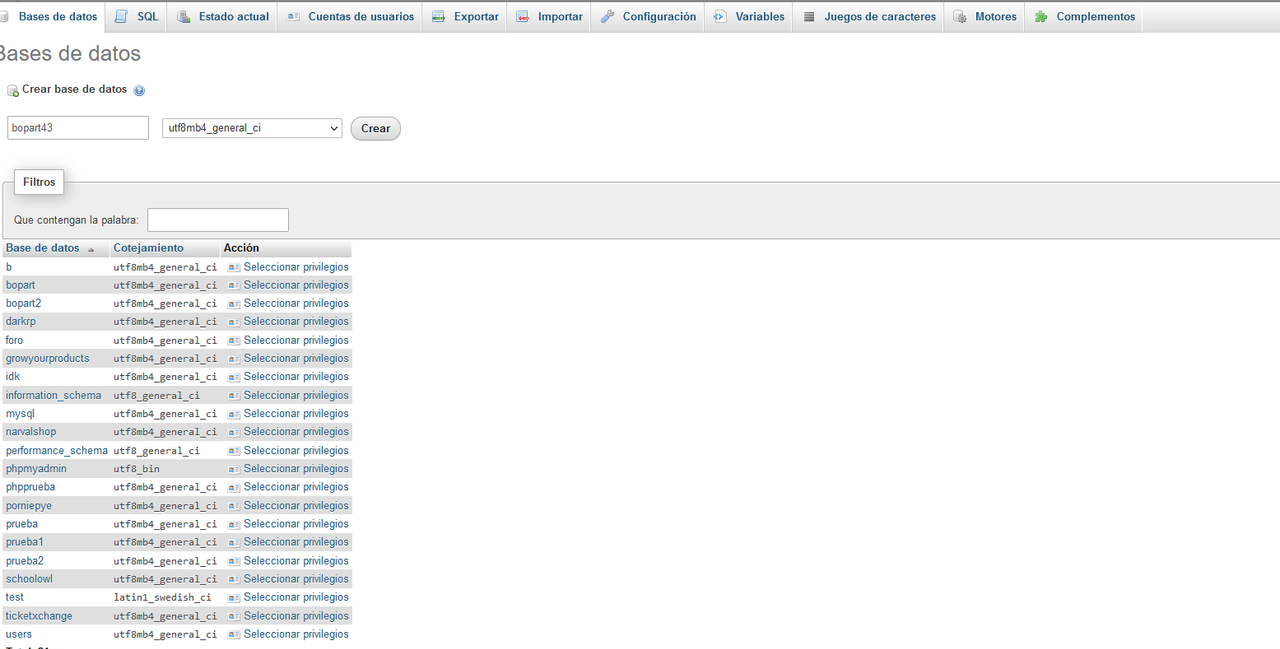Viewport: 1280px width, 649px height.
Task: Click the help icon beside Crear base de datos
Action: click(139, 90)
